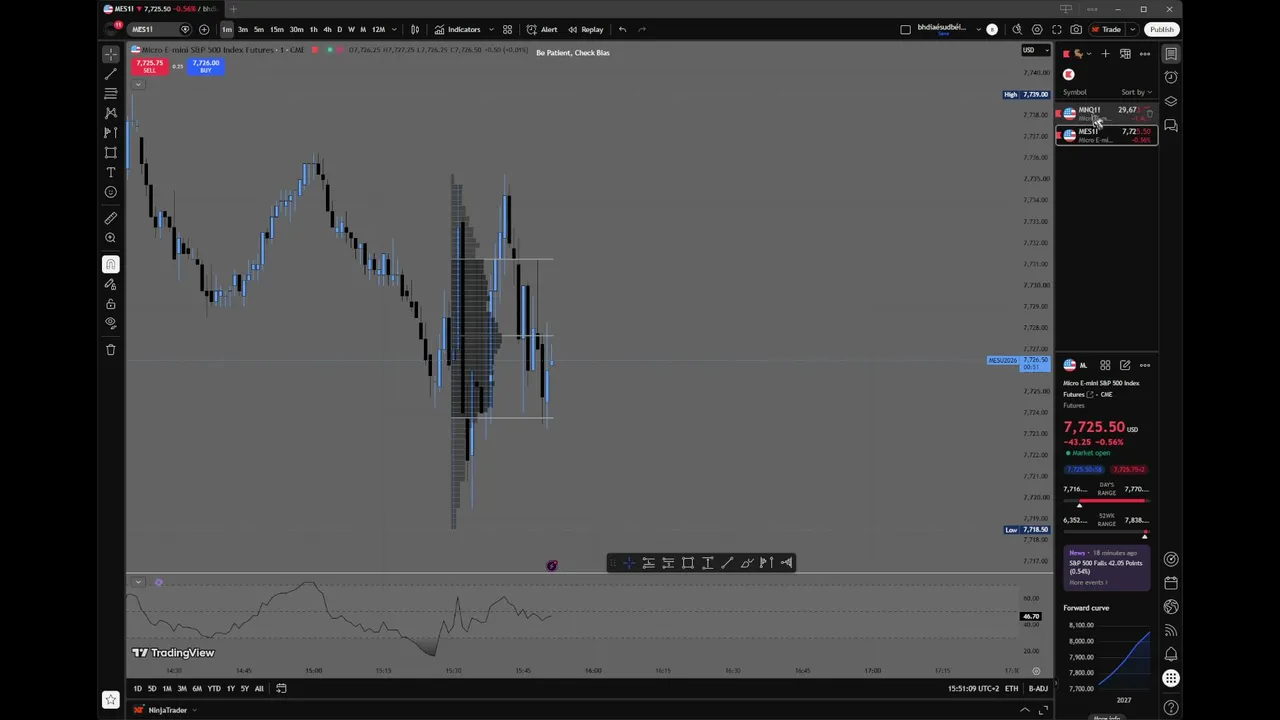This screenshot has height=720, width=1280.
Task: Take a chart snapshot with camera
Action: (x=1076, y=29)
